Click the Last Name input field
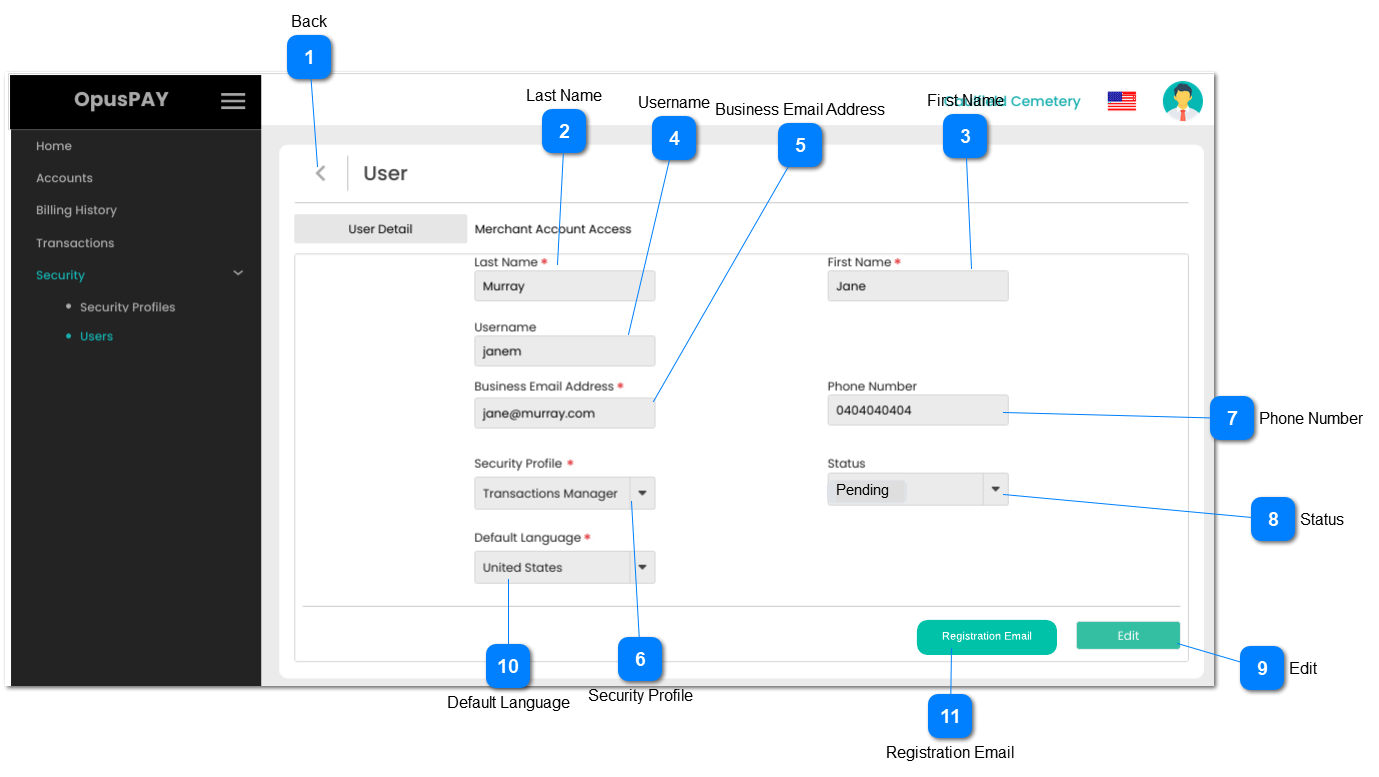The image size is (1379, 777). [x=564, y=286]
